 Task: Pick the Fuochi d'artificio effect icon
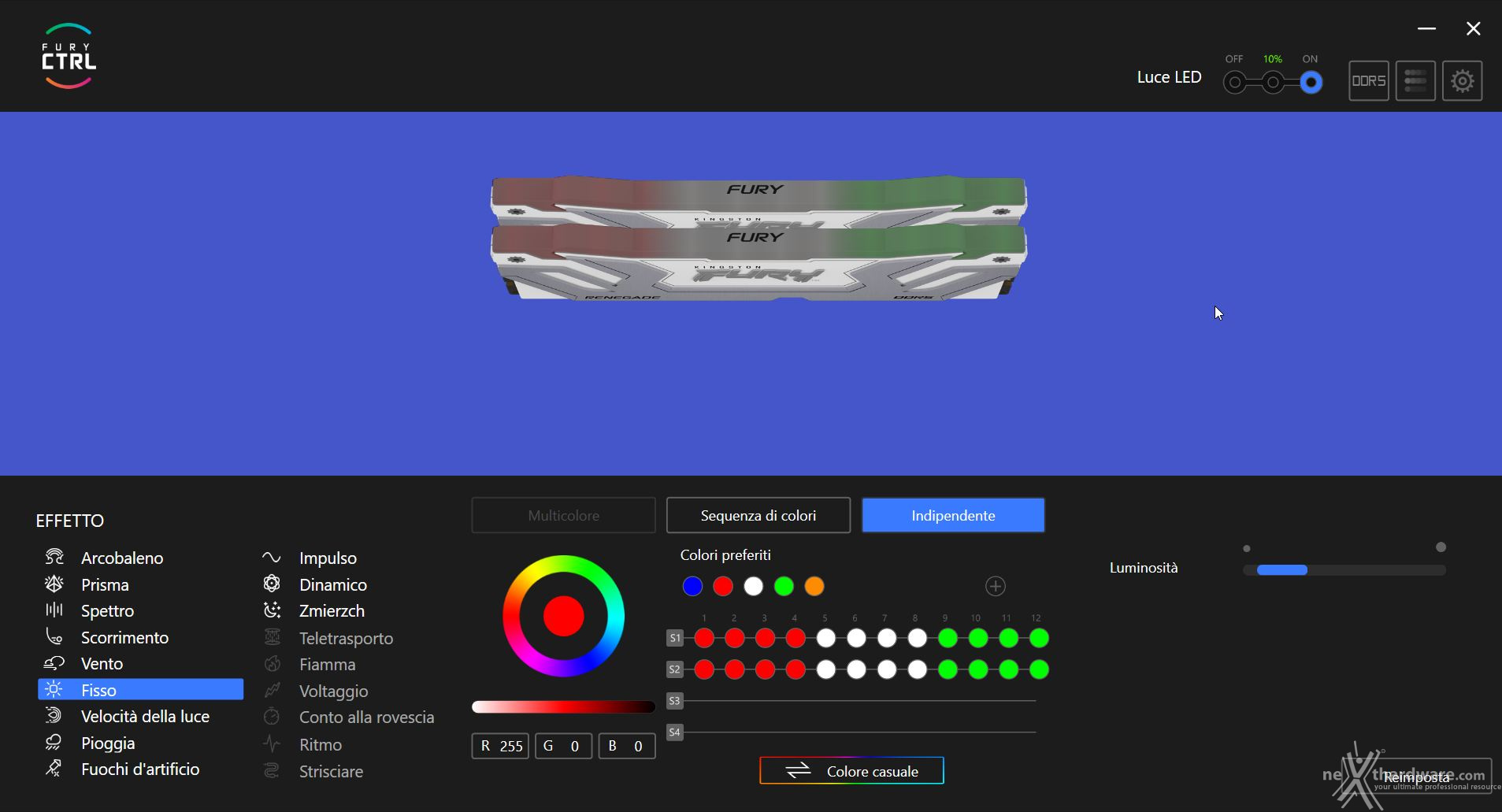pos(54,768)
